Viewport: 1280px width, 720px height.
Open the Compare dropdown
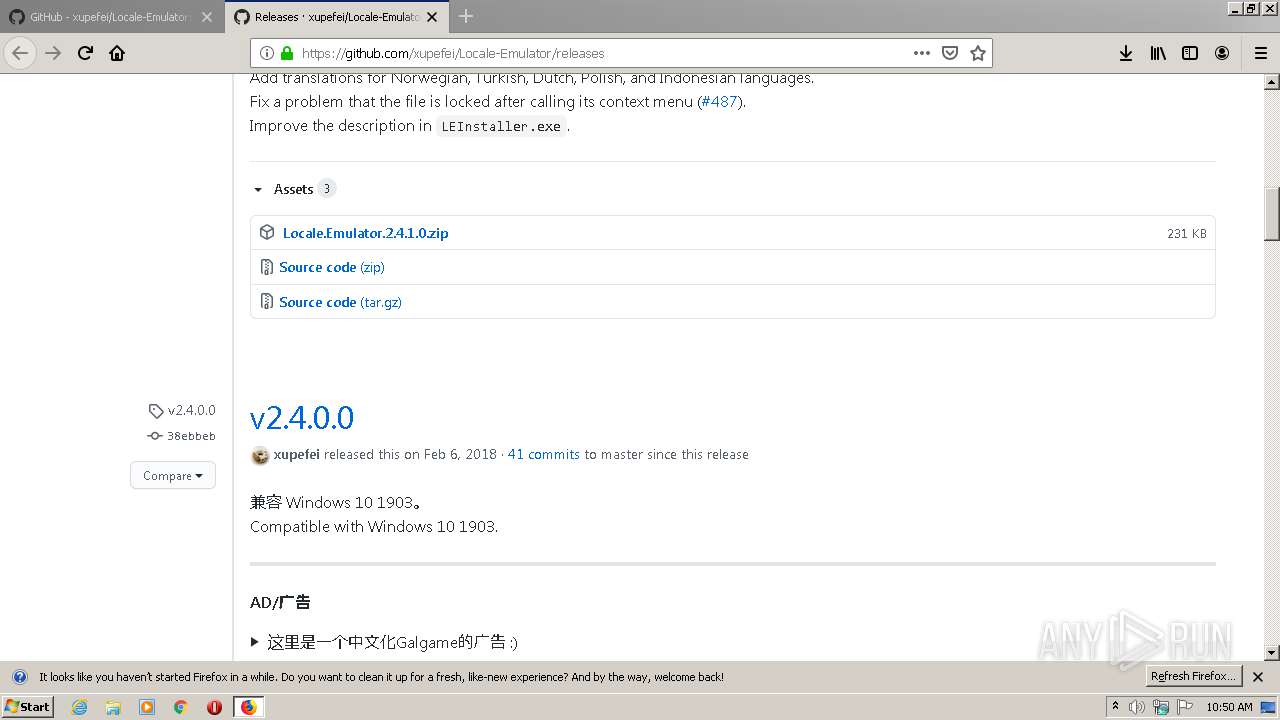pos(173,476)
